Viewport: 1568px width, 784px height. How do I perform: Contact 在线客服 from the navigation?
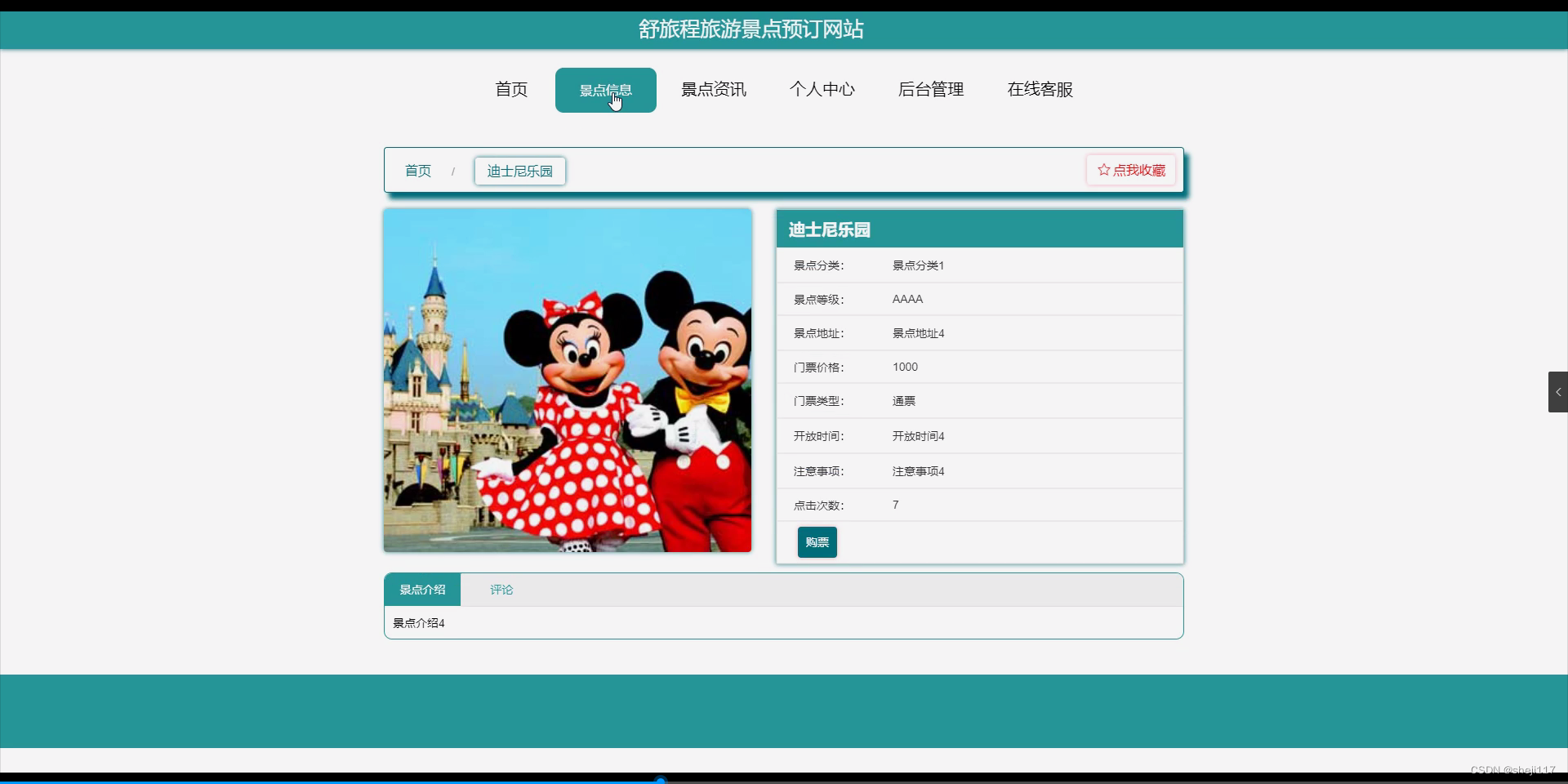click(1040, 90)
